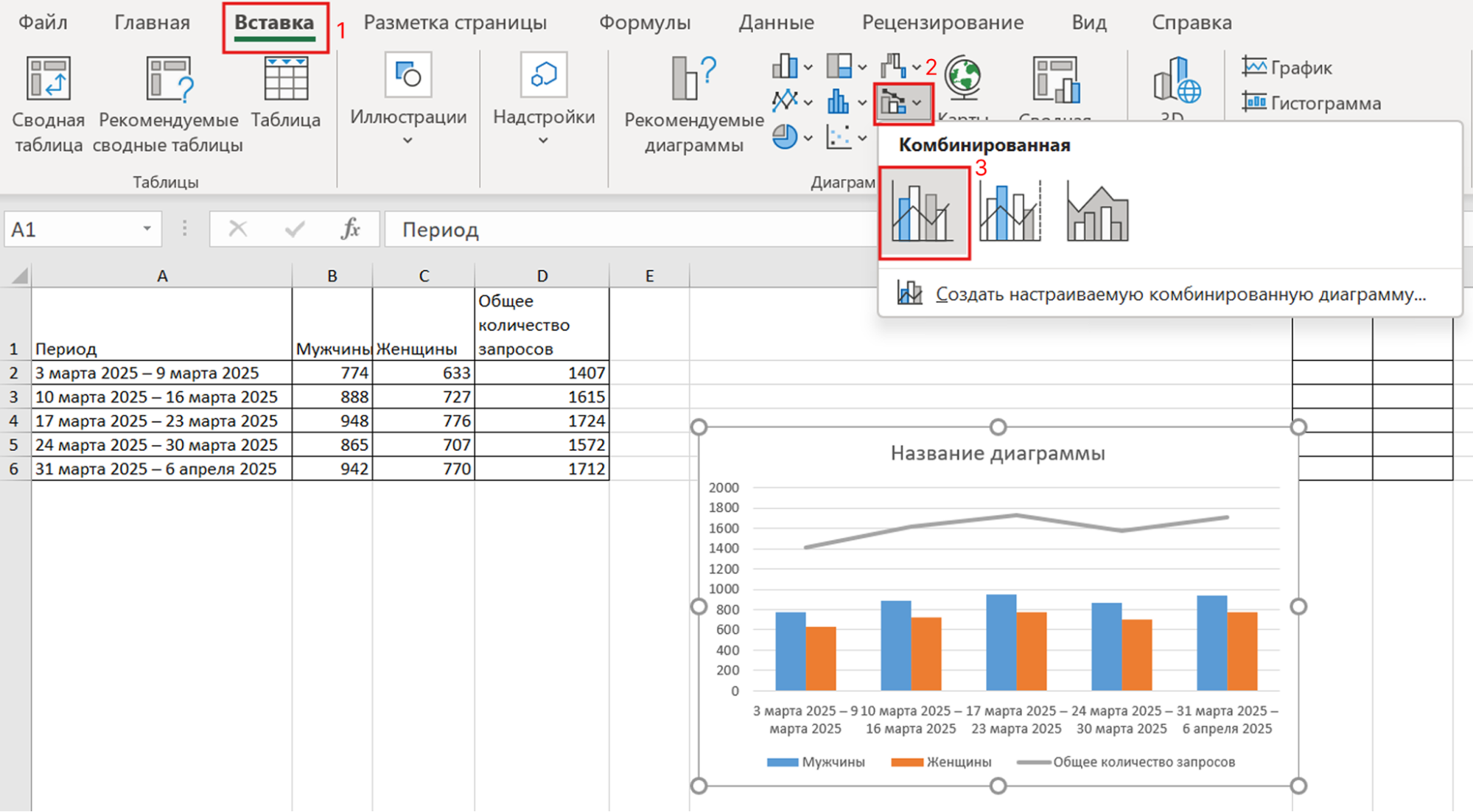Viewport: 1473px width, 812px height.
Task: Insert a Таблица from the ribbon
Action: (x=286, y=78)
